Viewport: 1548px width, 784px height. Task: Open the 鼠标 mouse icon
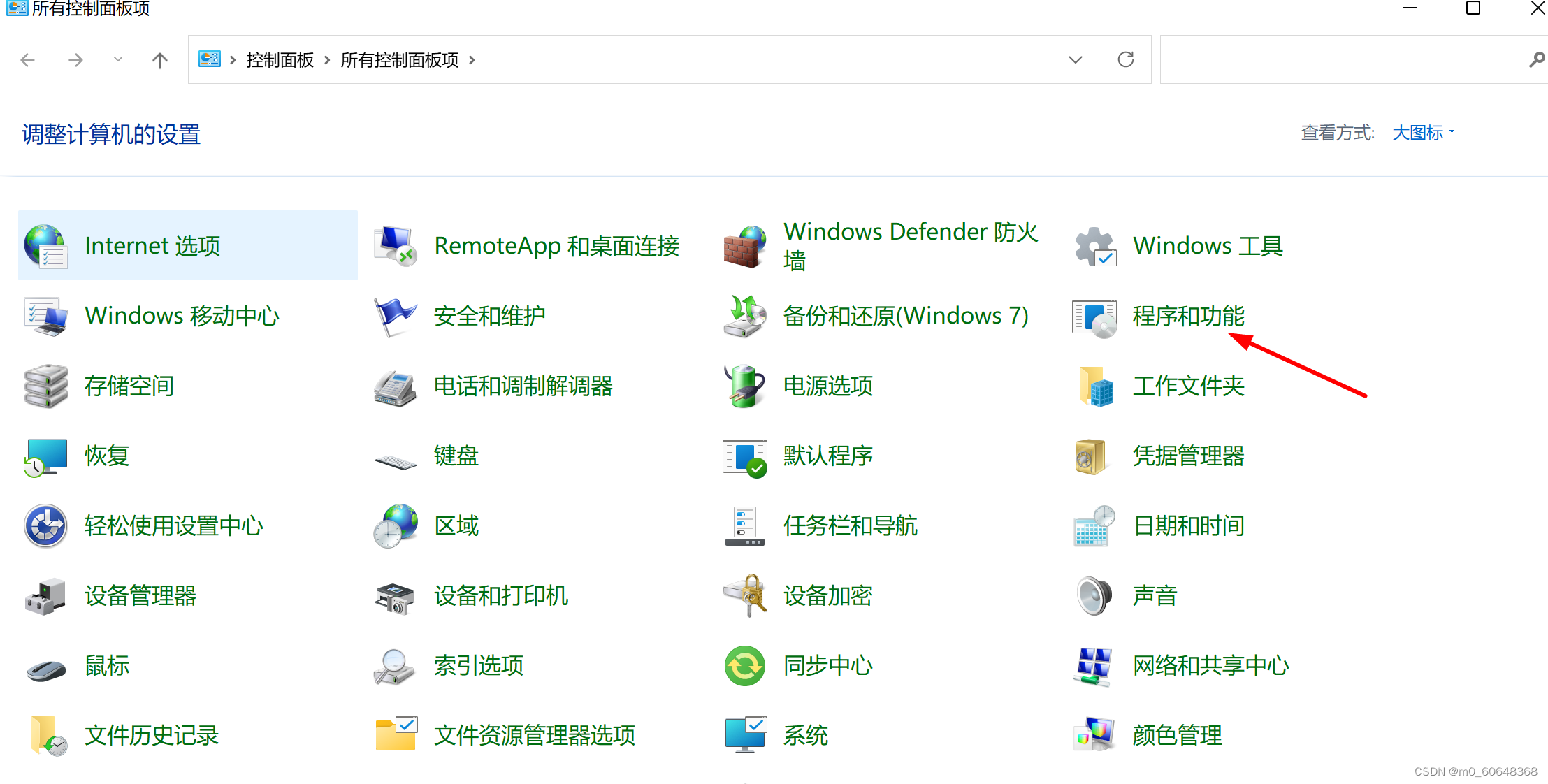(x=45, y=669)
